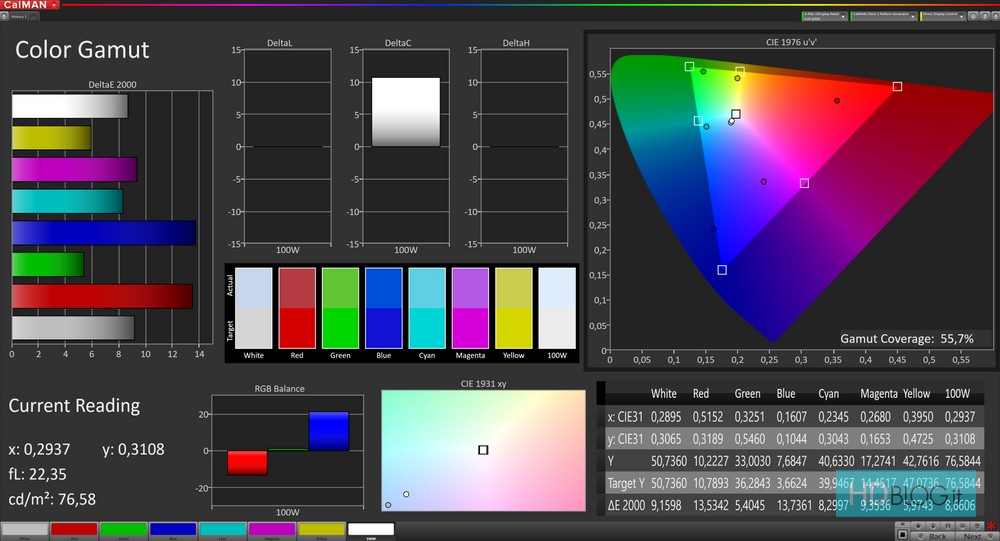Click the 'Color Gamut' page title

click(x=82, y=50)
